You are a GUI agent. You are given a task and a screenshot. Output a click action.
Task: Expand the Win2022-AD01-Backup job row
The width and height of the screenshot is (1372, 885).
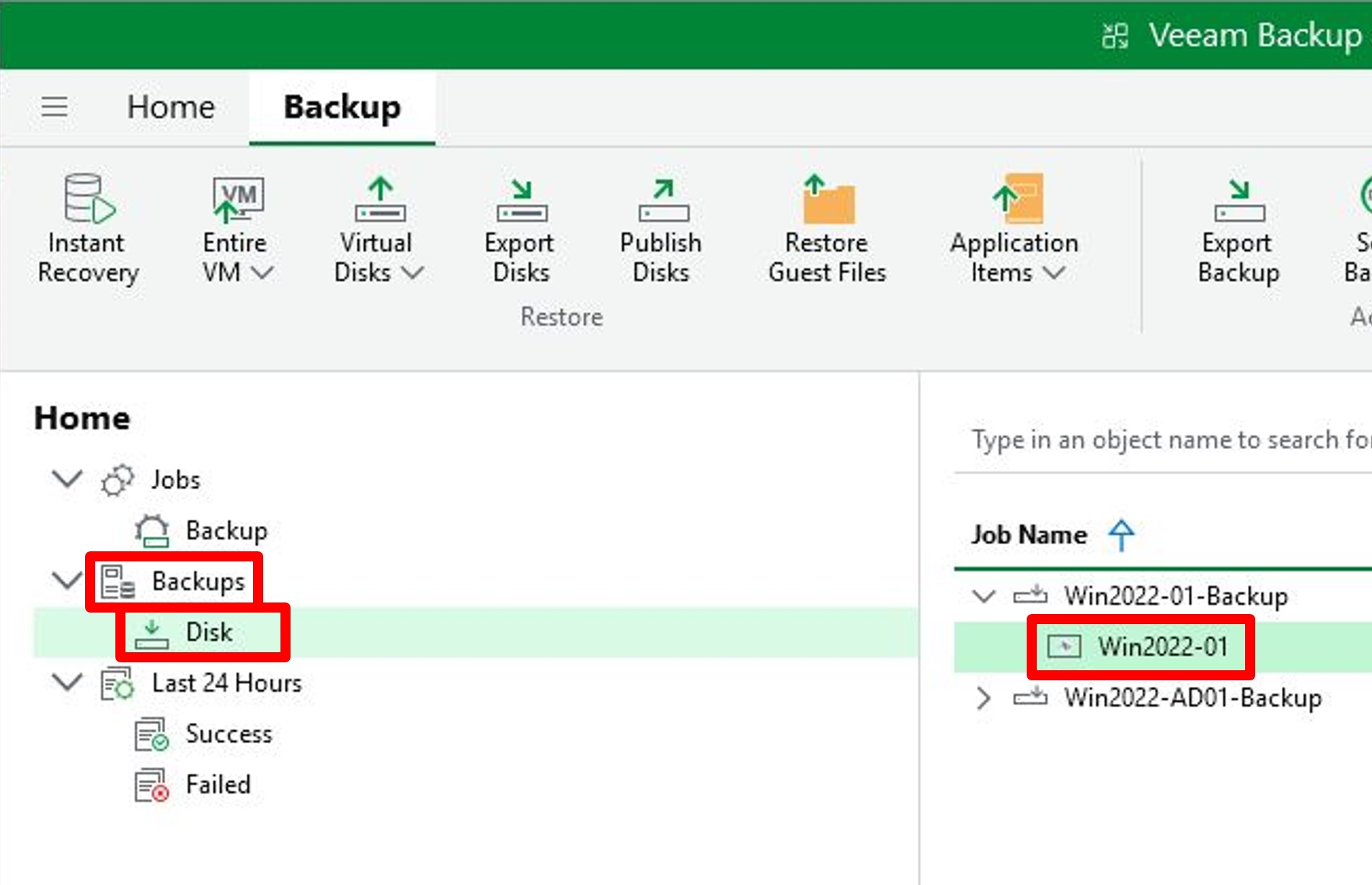pyautogui.click(x=983, y=698)
